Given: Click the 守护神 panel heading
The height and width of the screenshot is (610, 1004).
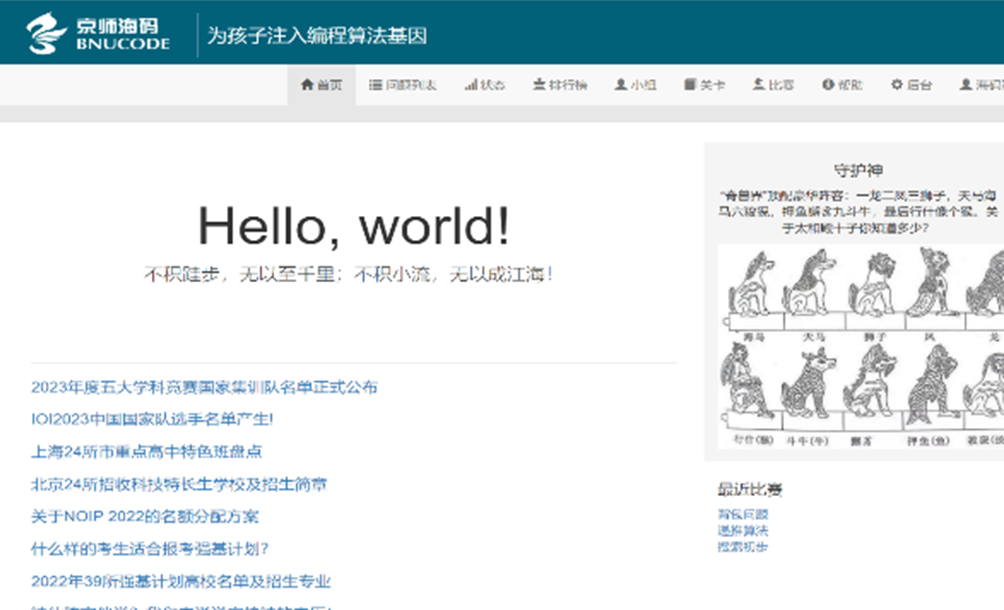Looking at the screenshot, I should click(x=858, y=170).
